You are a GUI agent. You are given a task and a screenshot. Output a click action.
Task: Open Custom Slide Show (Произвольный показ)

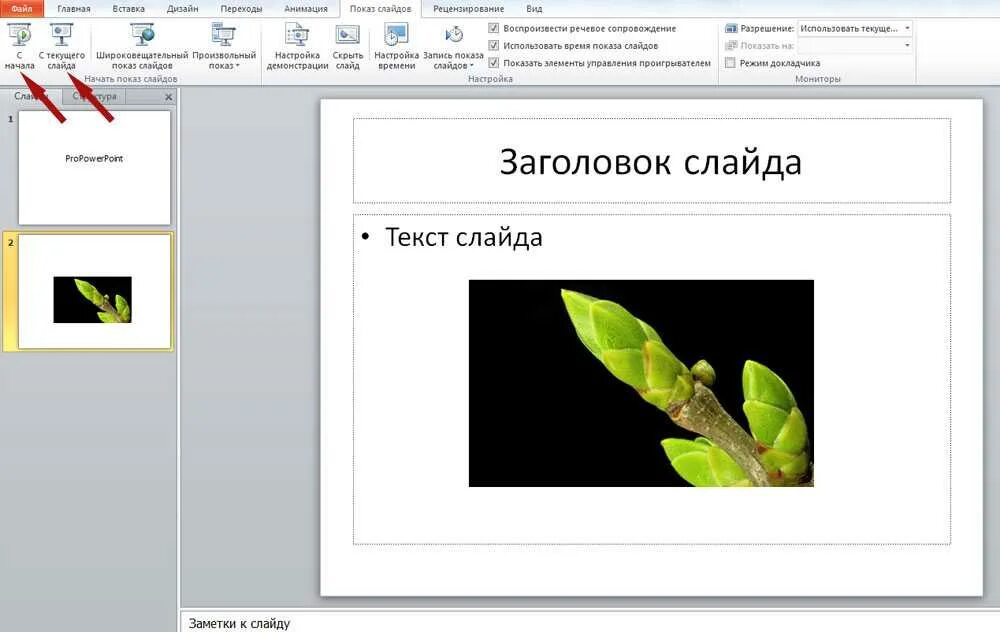point(224,46)
